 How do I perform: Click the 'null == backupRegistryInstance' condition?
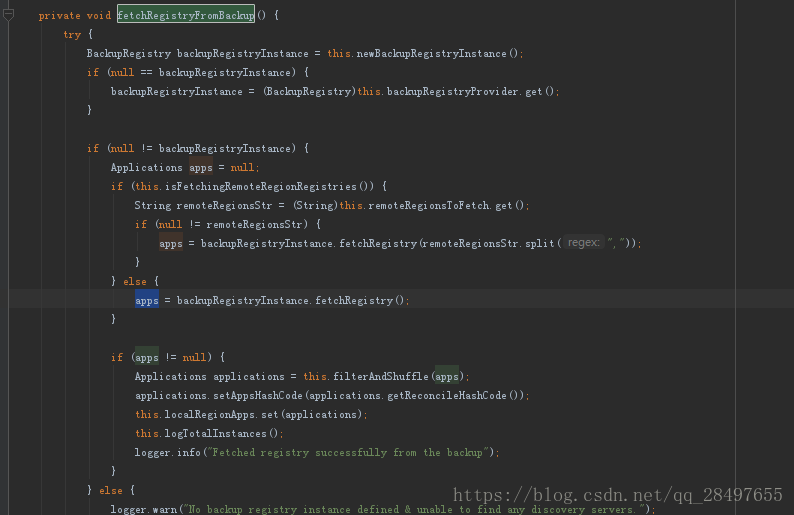[201, 73]
